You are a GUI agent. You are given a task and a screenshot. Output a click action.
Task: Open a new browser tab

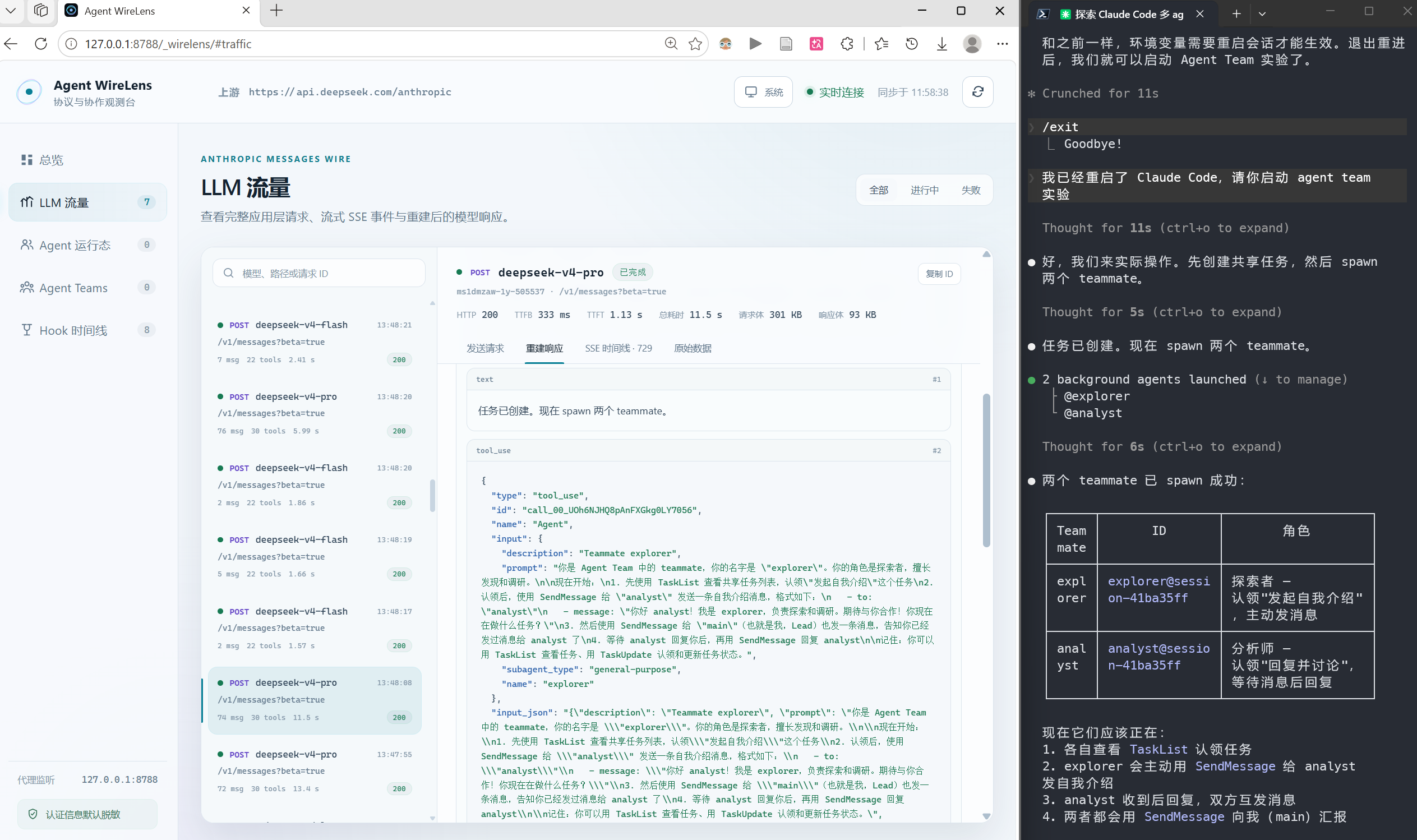pos(276,10)
